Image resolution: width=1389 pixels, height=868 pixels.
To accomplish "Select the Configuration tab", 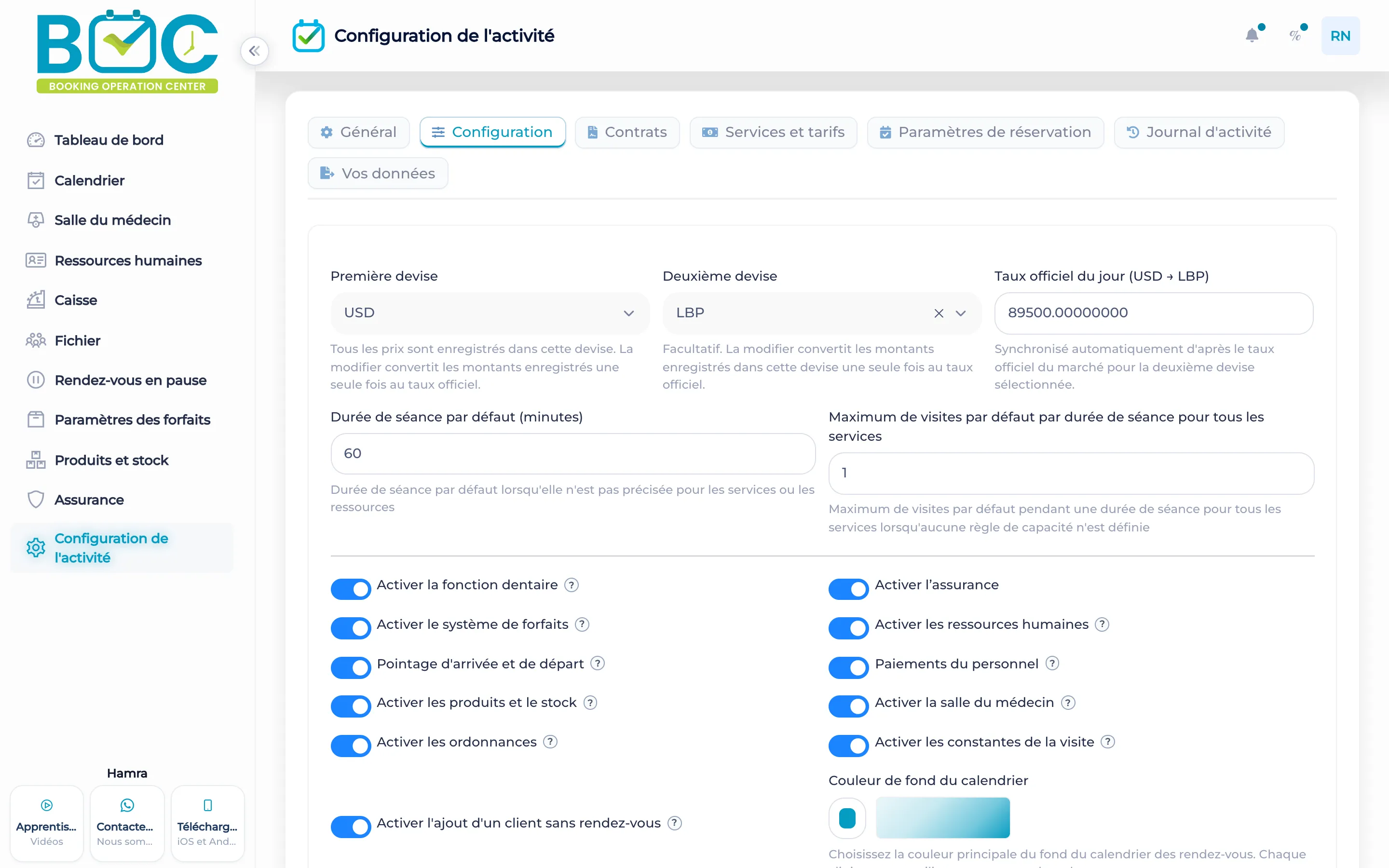I will (492, 133).
